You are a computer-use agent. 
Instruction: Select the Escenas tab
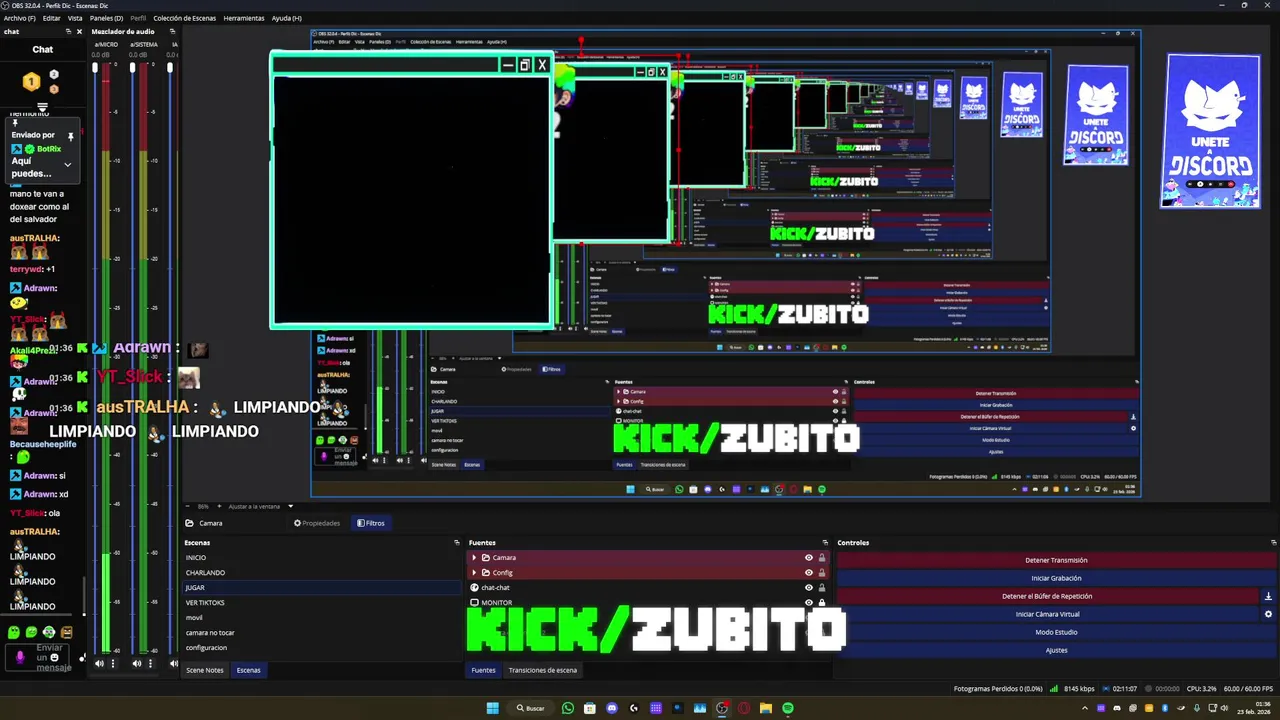(249, 670)
